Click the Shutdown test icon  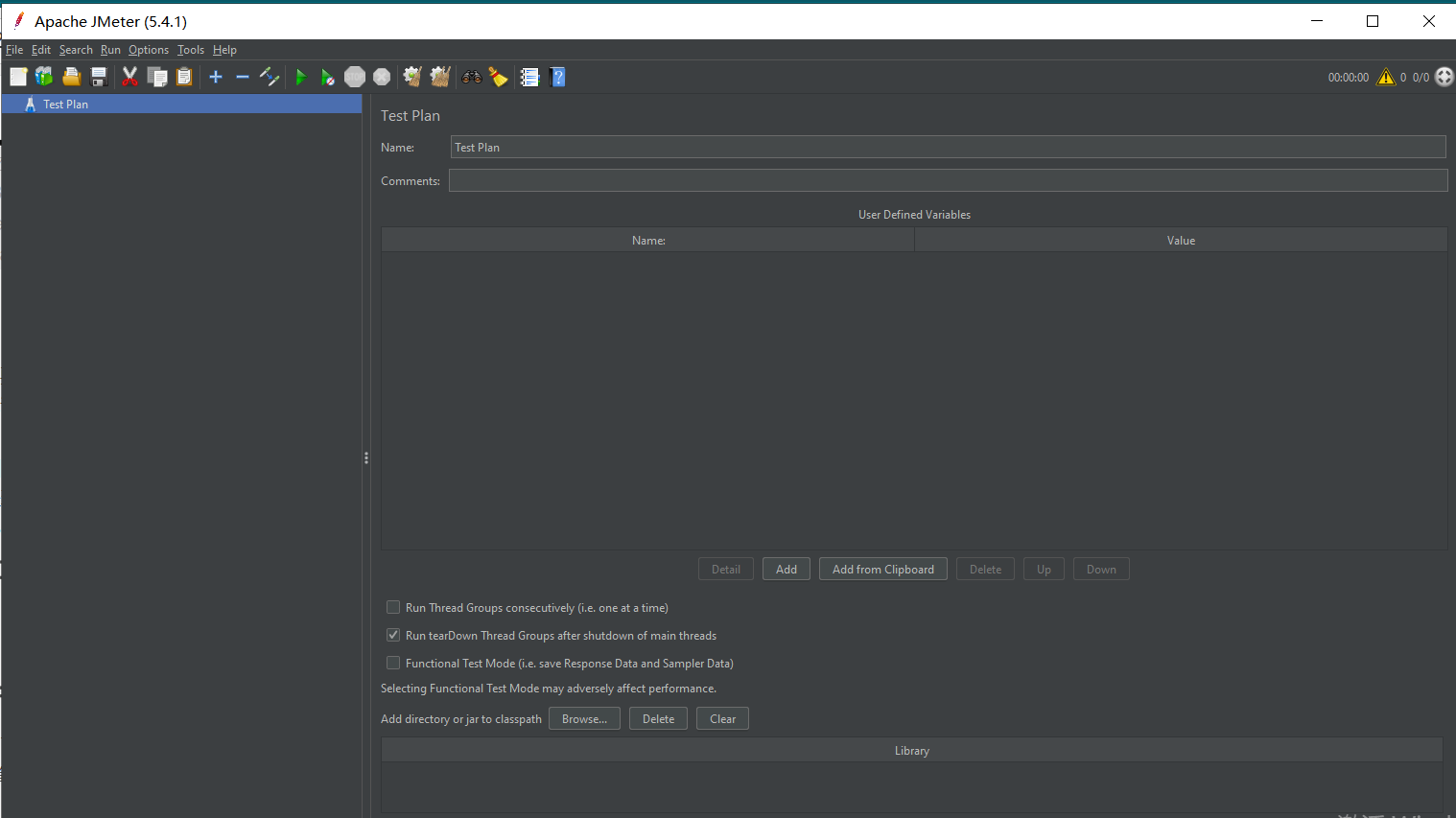pyautogui.click(x=382, y=77)
